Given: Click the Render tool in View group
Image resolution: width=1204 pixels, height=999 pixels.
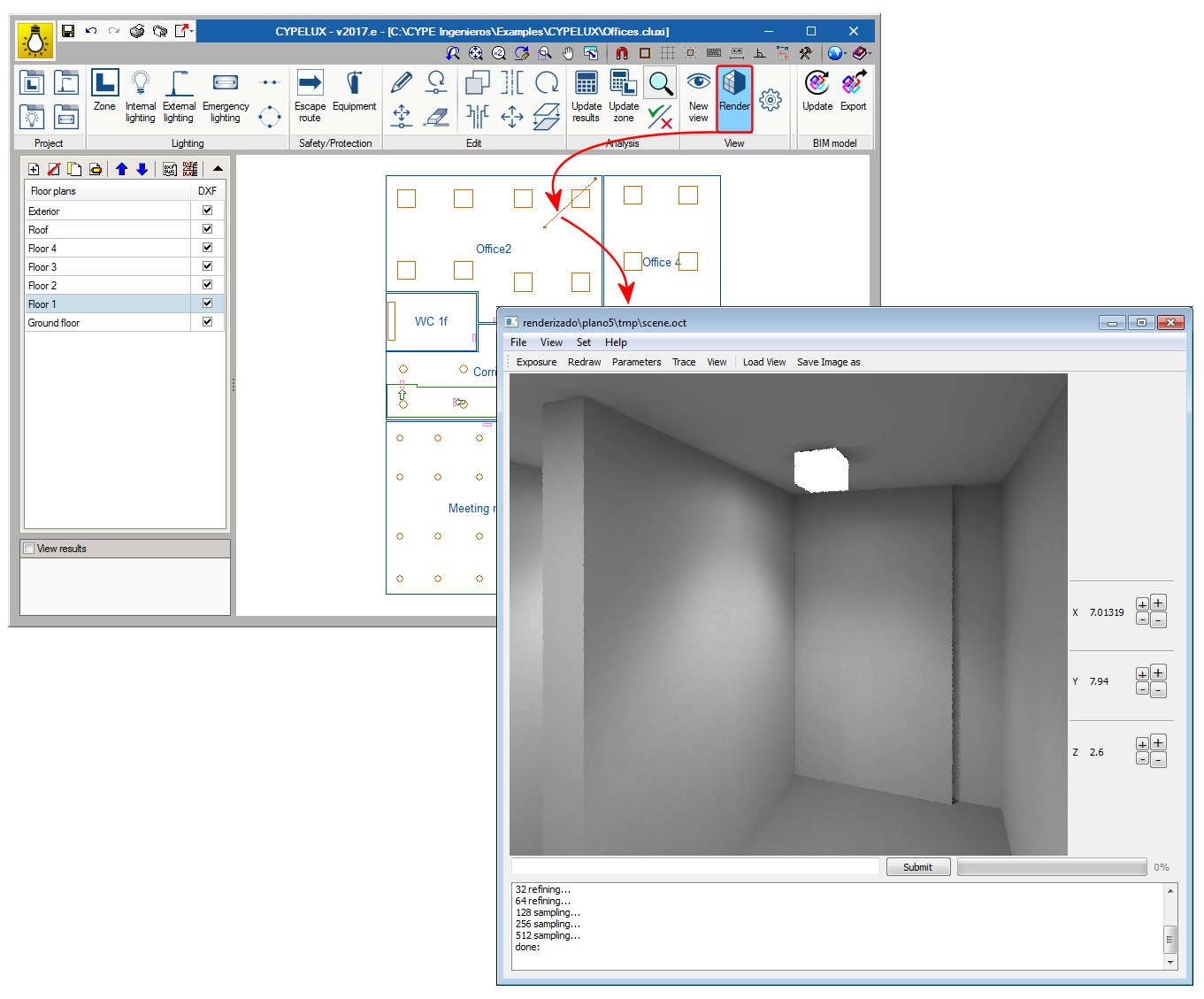Looking at the screenshot, I should [x=734, y=94].
